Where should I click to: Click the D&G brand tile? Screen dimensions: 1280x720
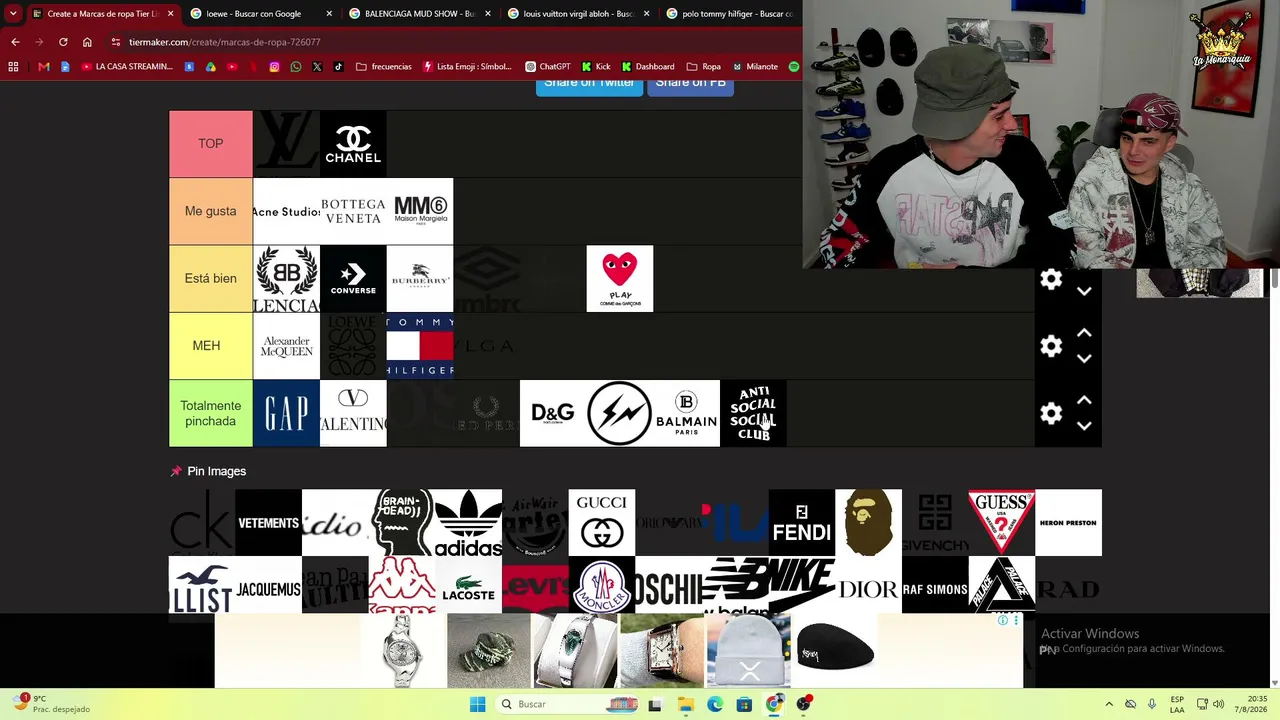pyautogui.click(x=553, y=413)
